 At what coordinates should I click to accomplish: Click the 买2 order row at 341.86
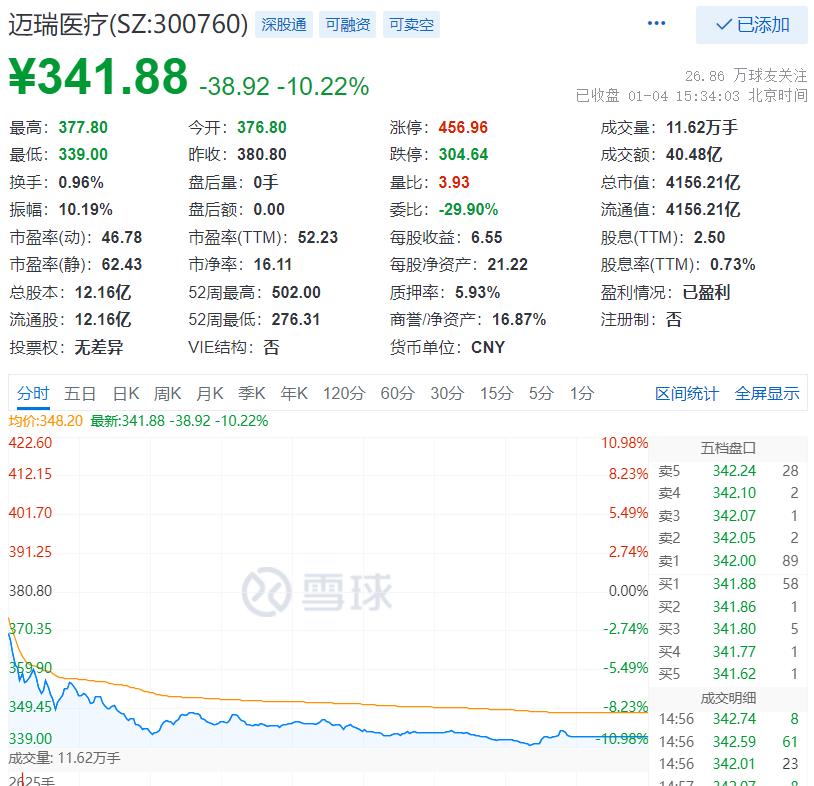coord(728,607)
